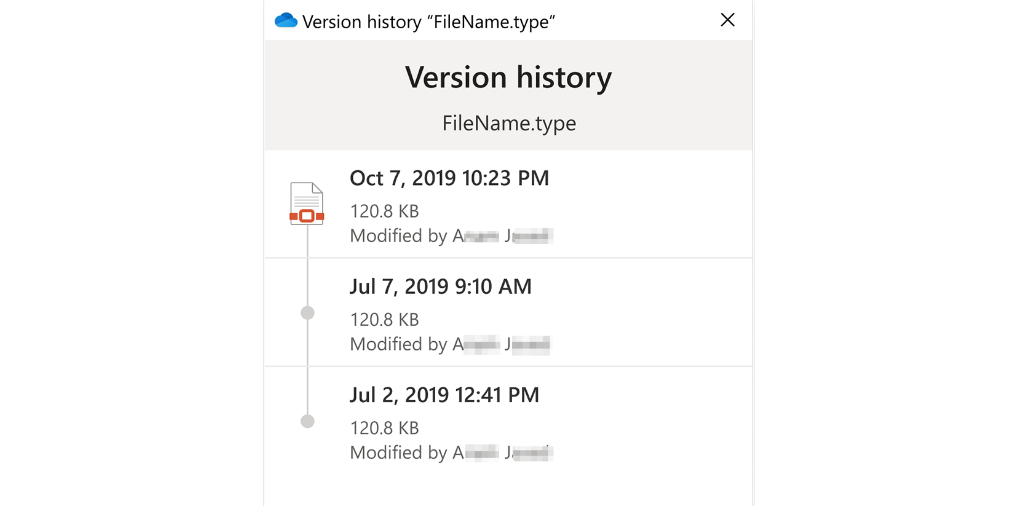The image size is (1024, 512).
Task: Click the 120.8 KB size under Oct 7
Action: coord(384,211)
